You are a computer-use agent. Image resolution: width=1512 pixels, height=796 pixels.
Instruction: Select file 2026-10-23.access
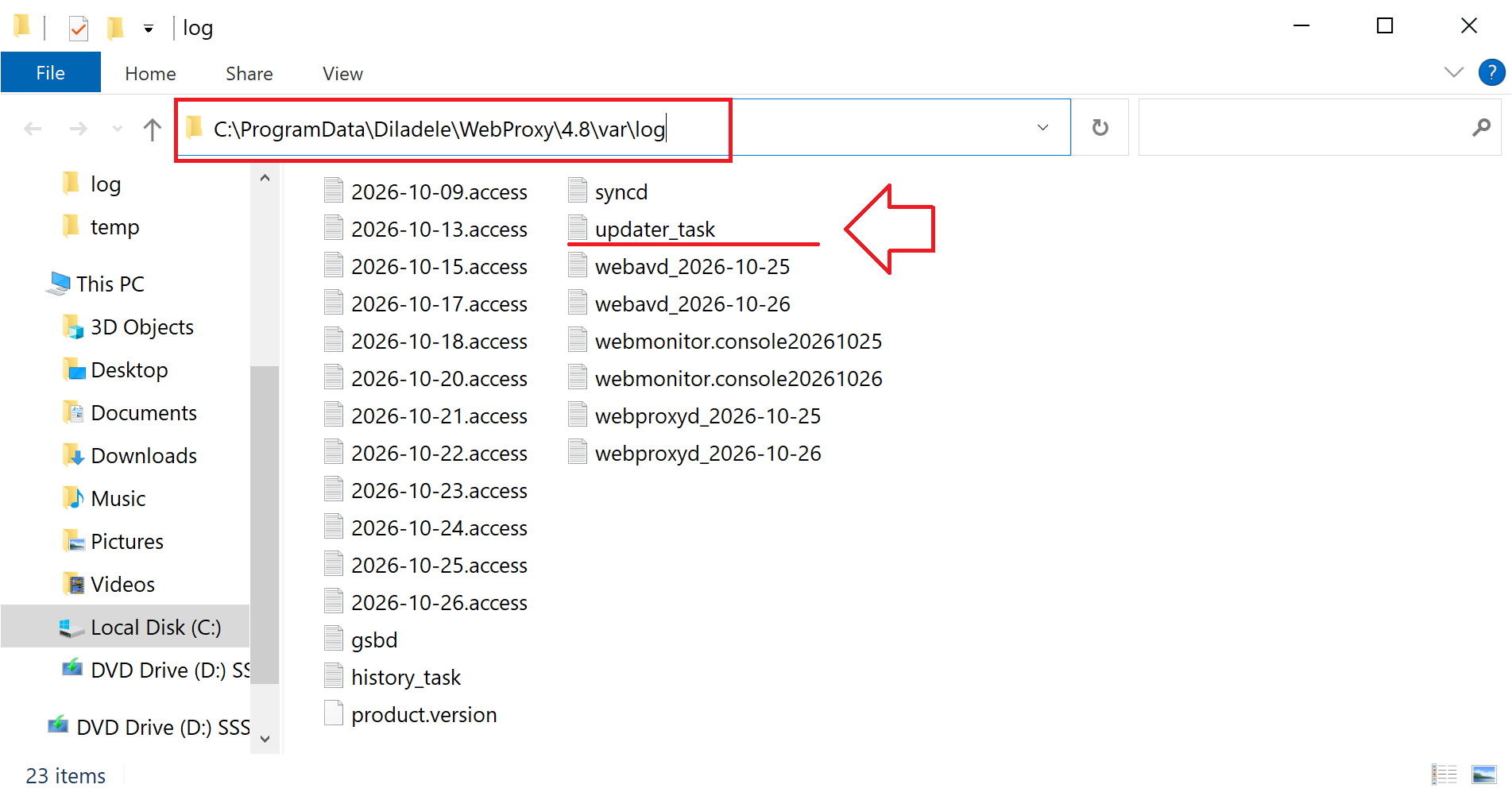427,491
